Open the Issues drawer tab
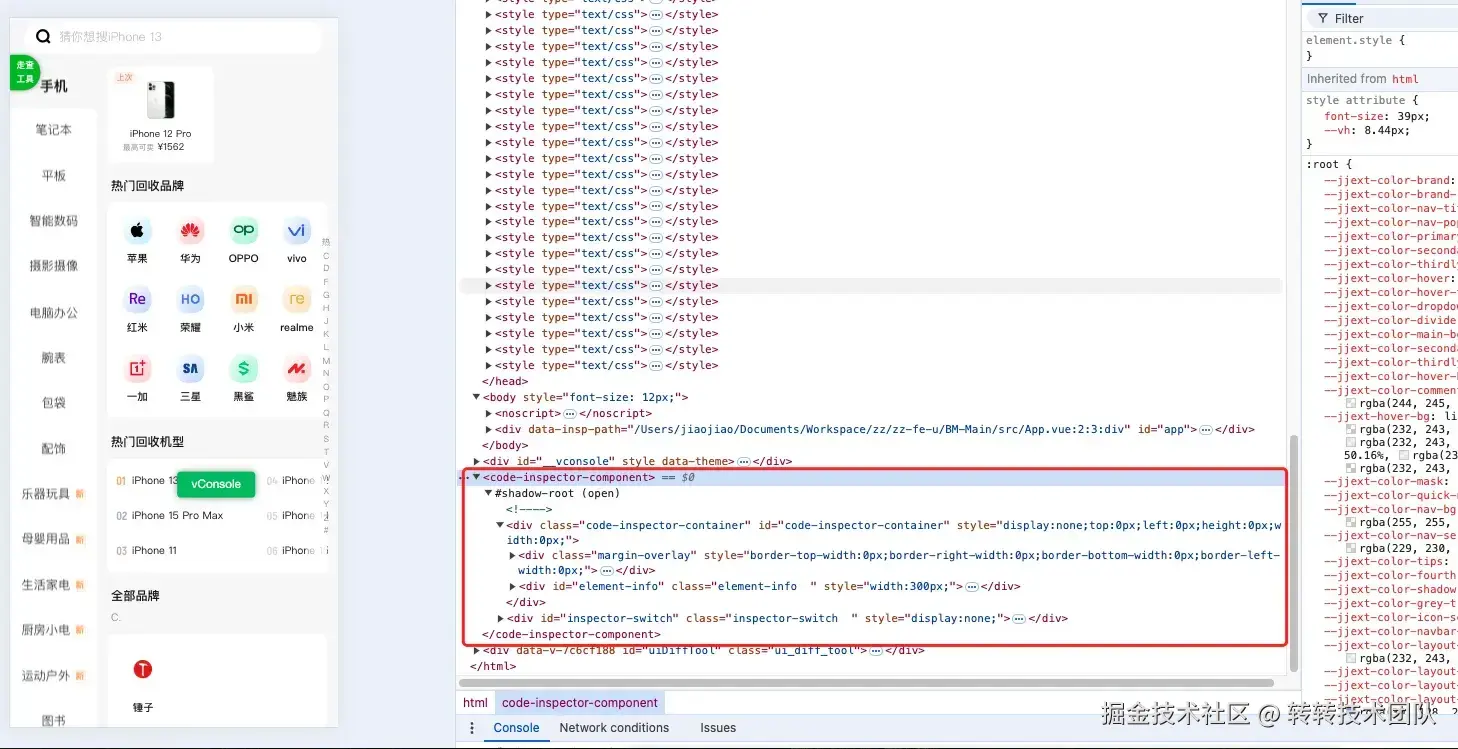The image size is (1458, 749). coord(718,728)
